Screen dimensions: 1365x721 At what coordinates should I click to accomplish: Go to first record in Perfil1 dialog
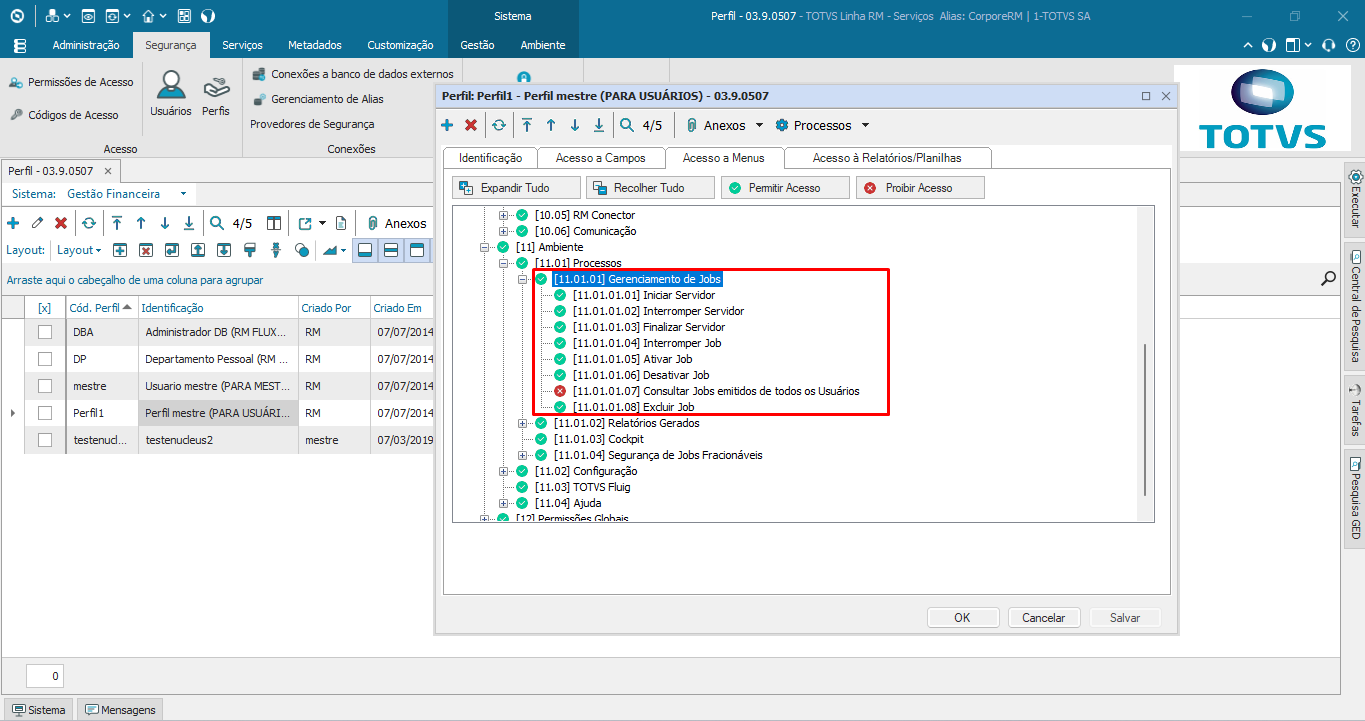526,125
